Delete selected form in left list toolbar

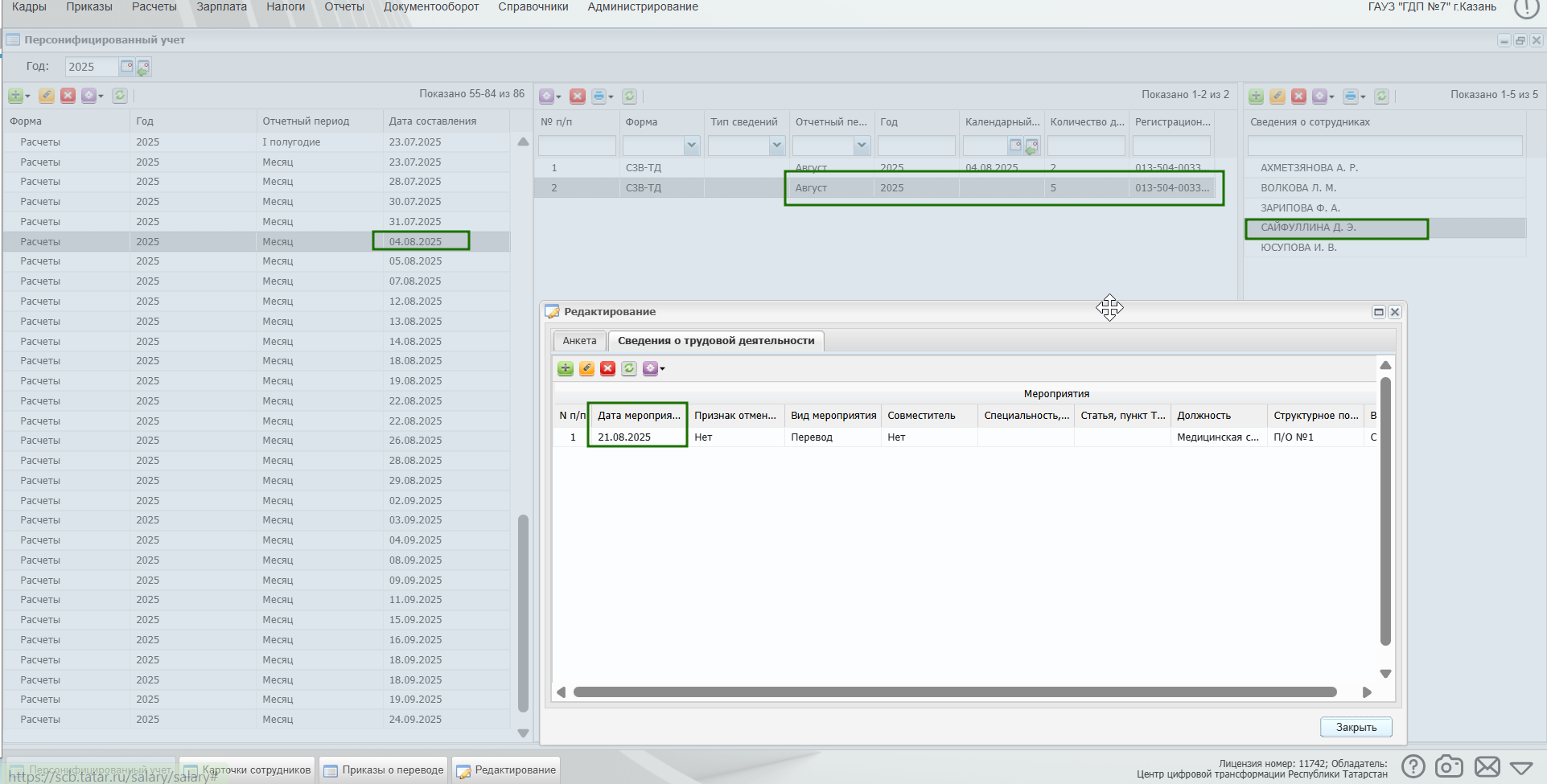(68, 96)
